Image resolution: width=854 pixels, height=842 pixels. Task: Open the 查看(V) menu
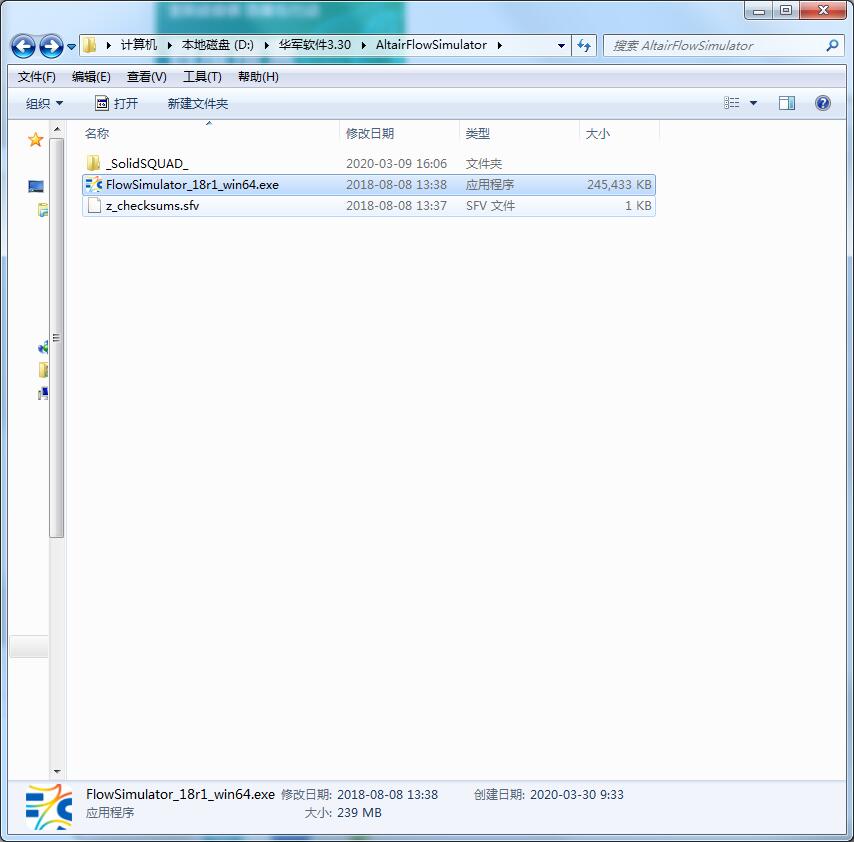pos(147,77)
